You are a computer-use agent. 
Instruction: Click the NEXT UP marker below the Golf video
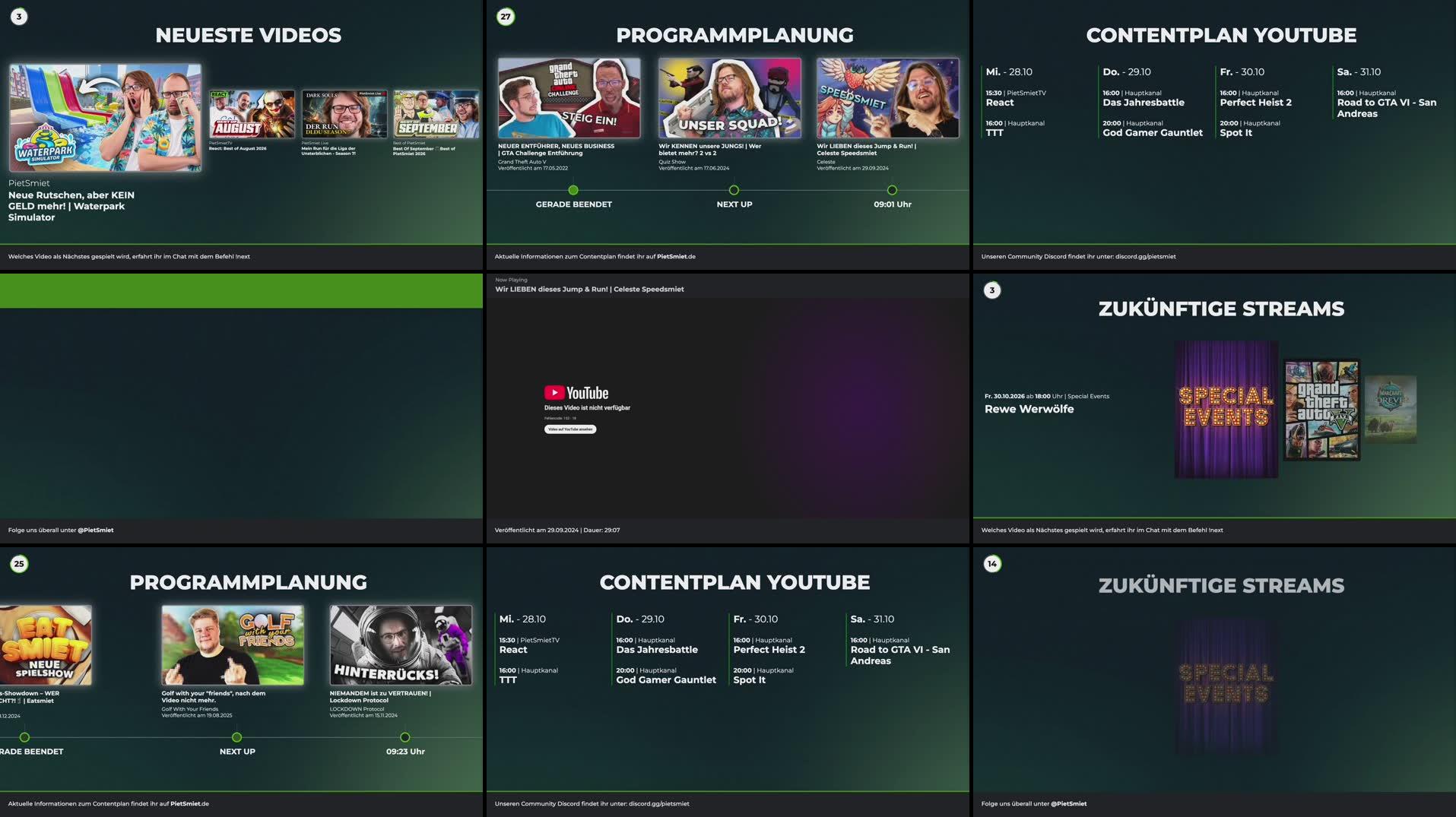(x=236, y=737)
